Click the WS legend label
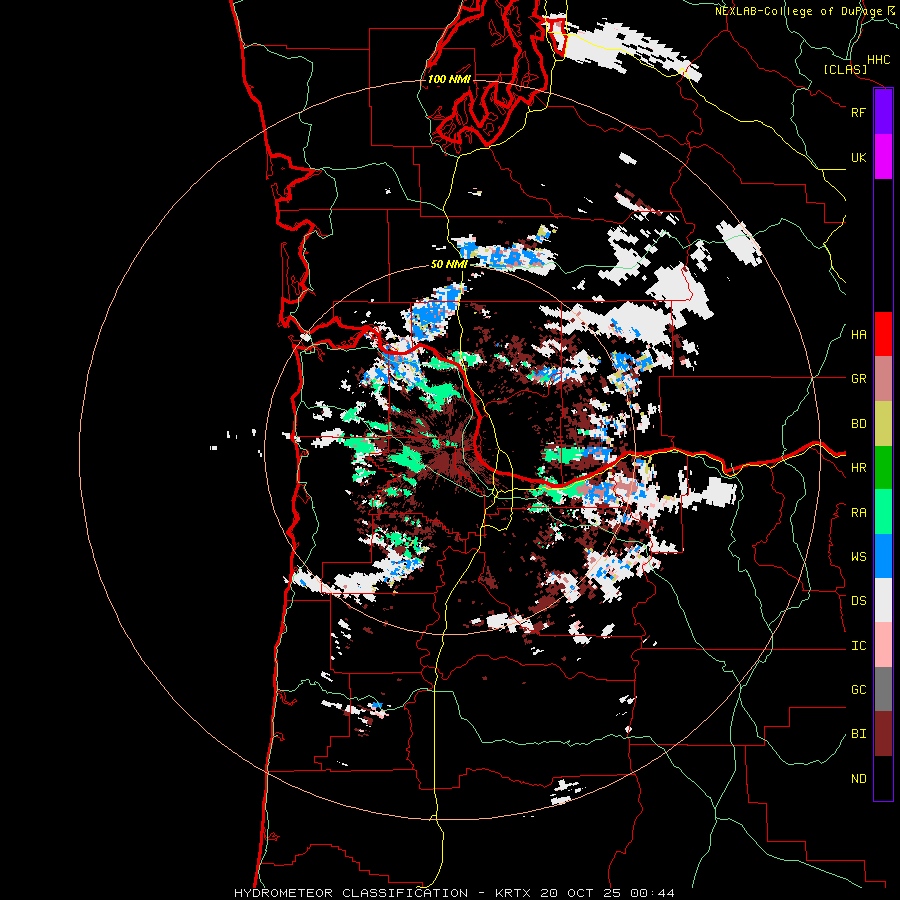 tap(858, 557)
